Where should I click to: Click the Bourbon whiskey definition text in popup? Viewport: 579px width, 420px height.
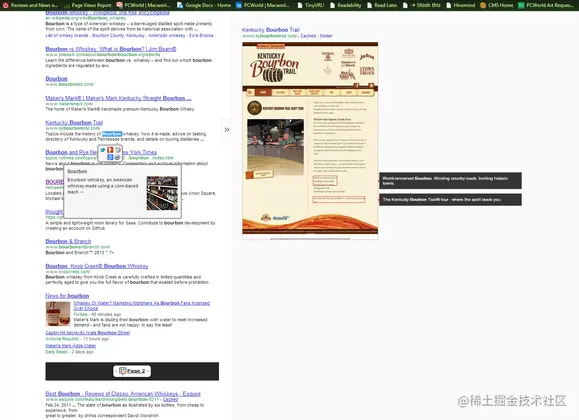[x=103, y=186]
